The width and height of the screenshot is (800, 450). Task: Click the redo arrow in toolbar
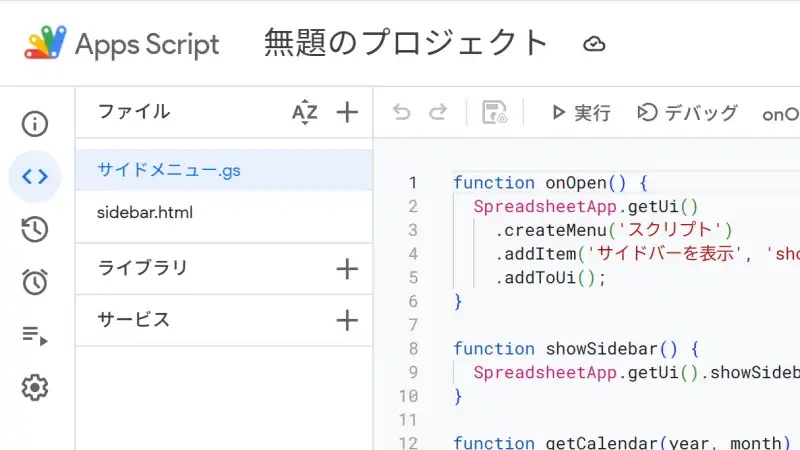(x=438, y=112)
